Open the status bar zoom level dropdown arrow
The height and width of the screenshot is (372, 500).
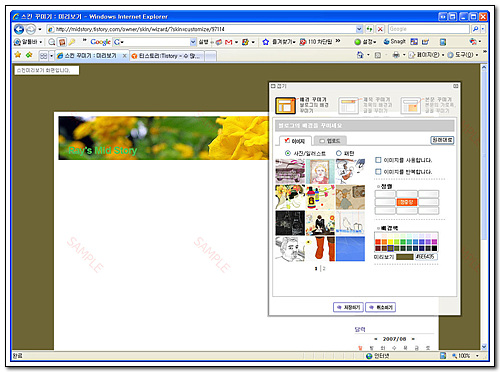pos(477,356)
